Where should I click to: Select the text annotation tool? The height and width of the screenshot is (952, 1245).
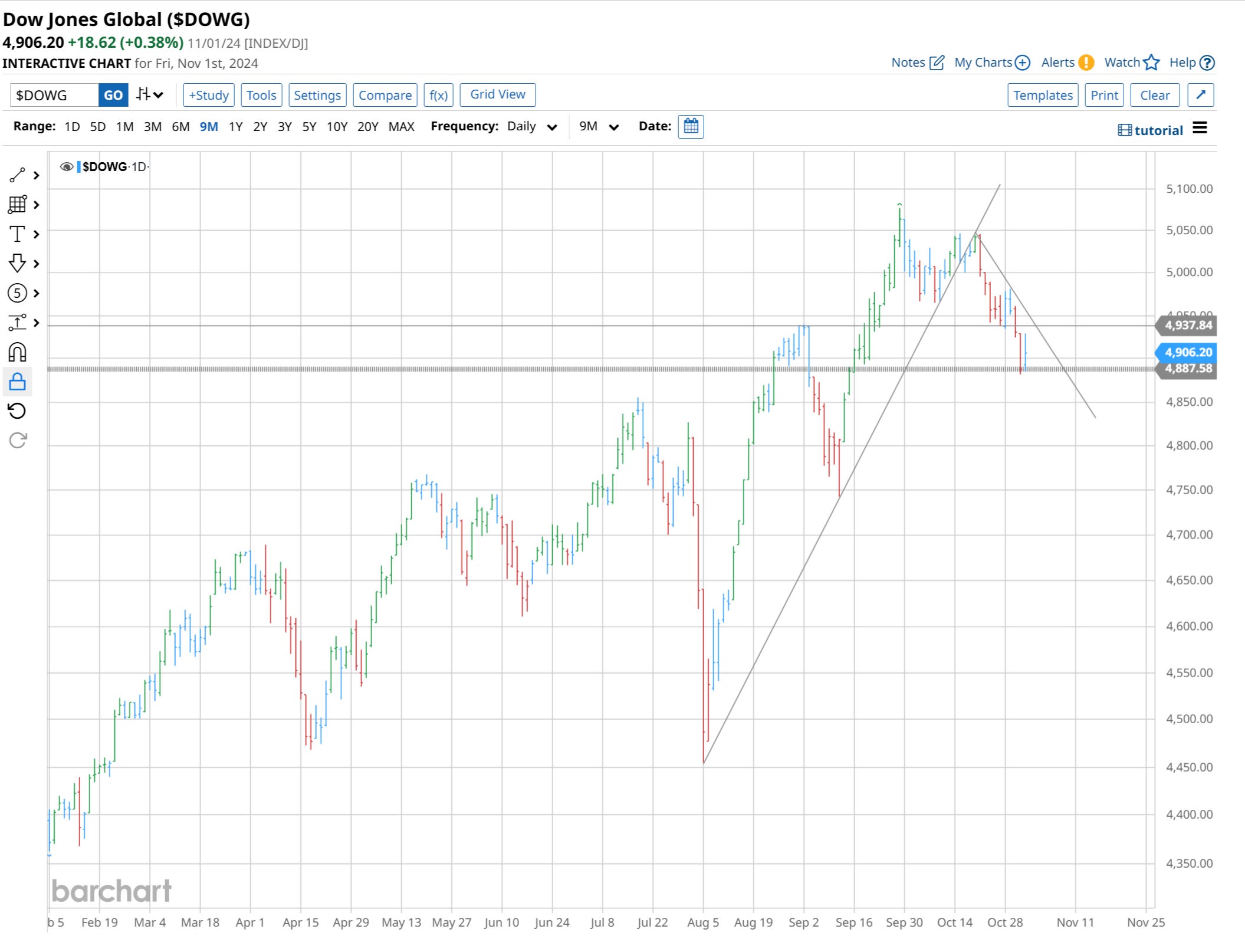pos(17,234)
